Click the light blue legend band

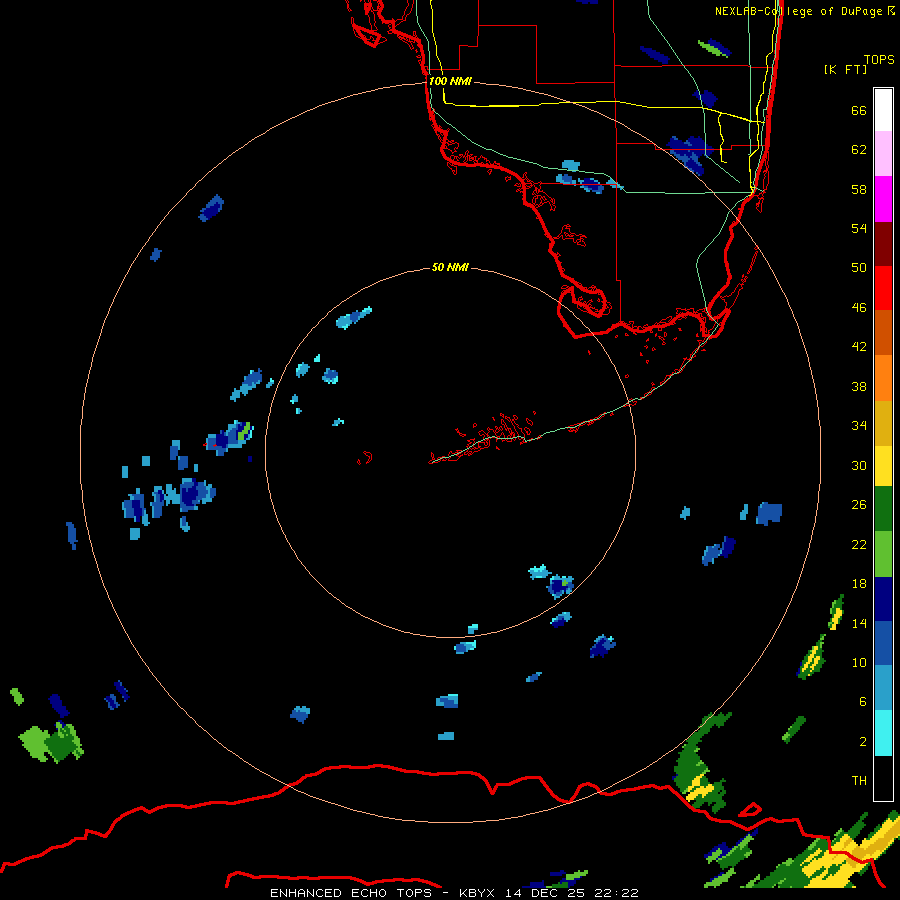pyautogui.click(x=883, y=688)
